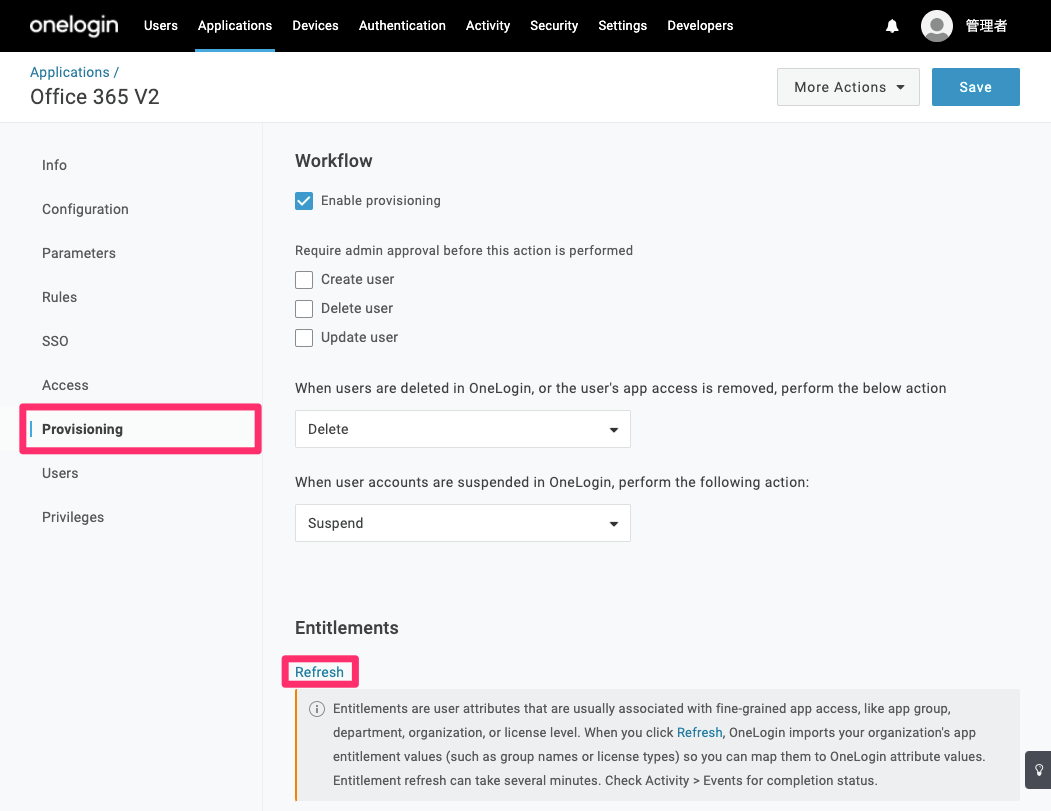The height and width of the screenshot is (811, 1051).
Task: Check the Delete user approval checkbox
Action: [x=304, y=309]
